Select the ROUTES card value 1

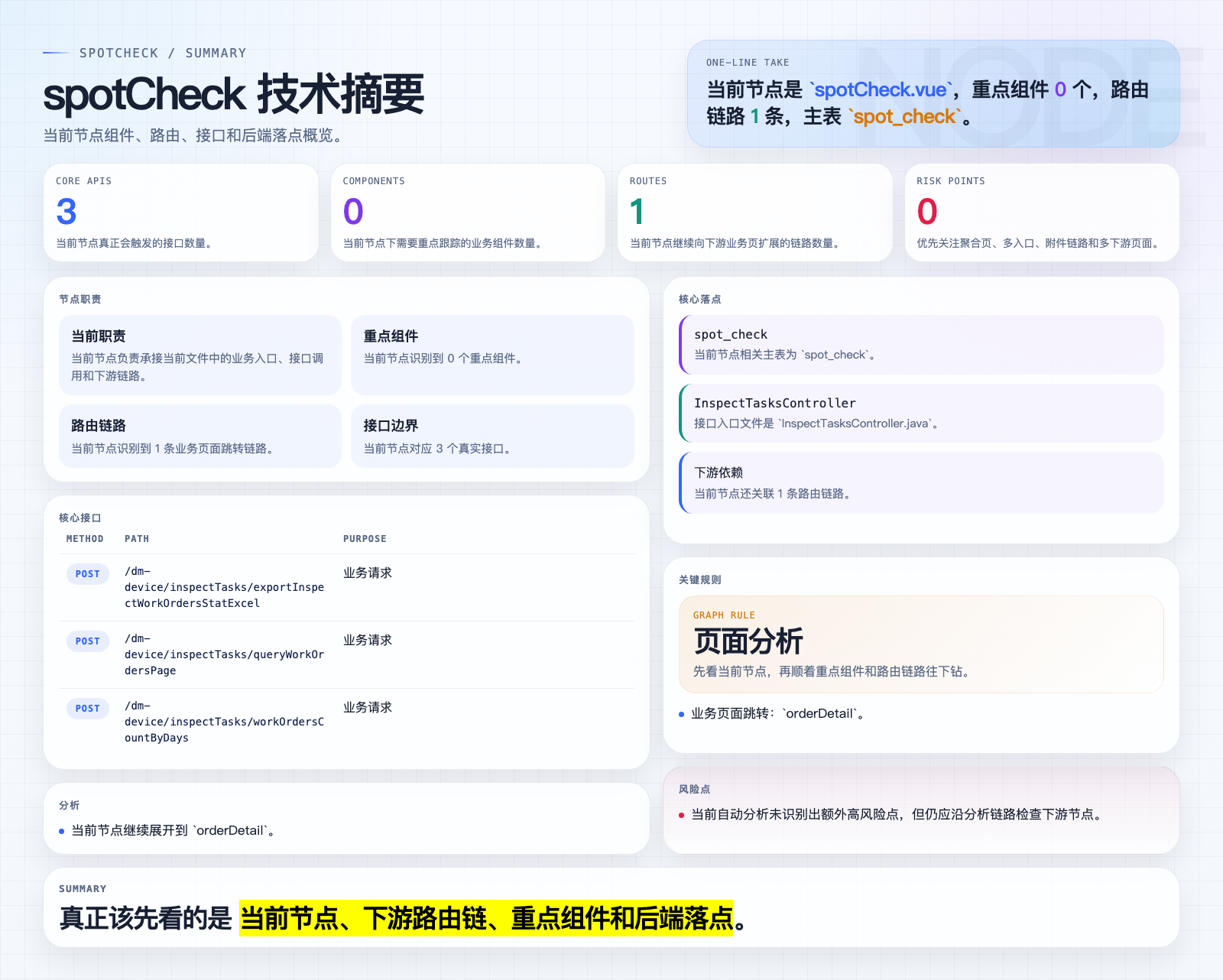coord(637,212)
